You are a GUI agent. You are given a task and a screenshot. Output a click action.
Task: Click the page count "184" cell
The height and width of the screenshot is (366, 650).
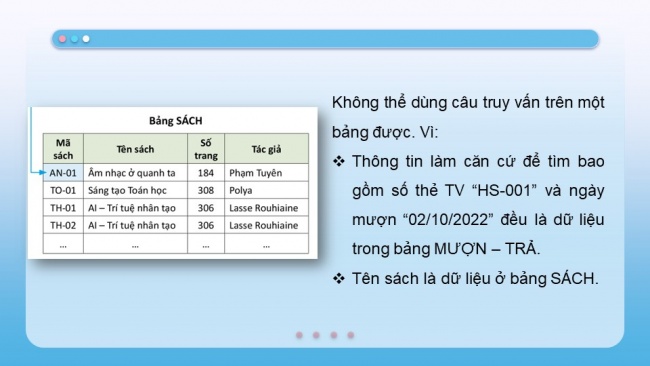click(x=206, y=172)
